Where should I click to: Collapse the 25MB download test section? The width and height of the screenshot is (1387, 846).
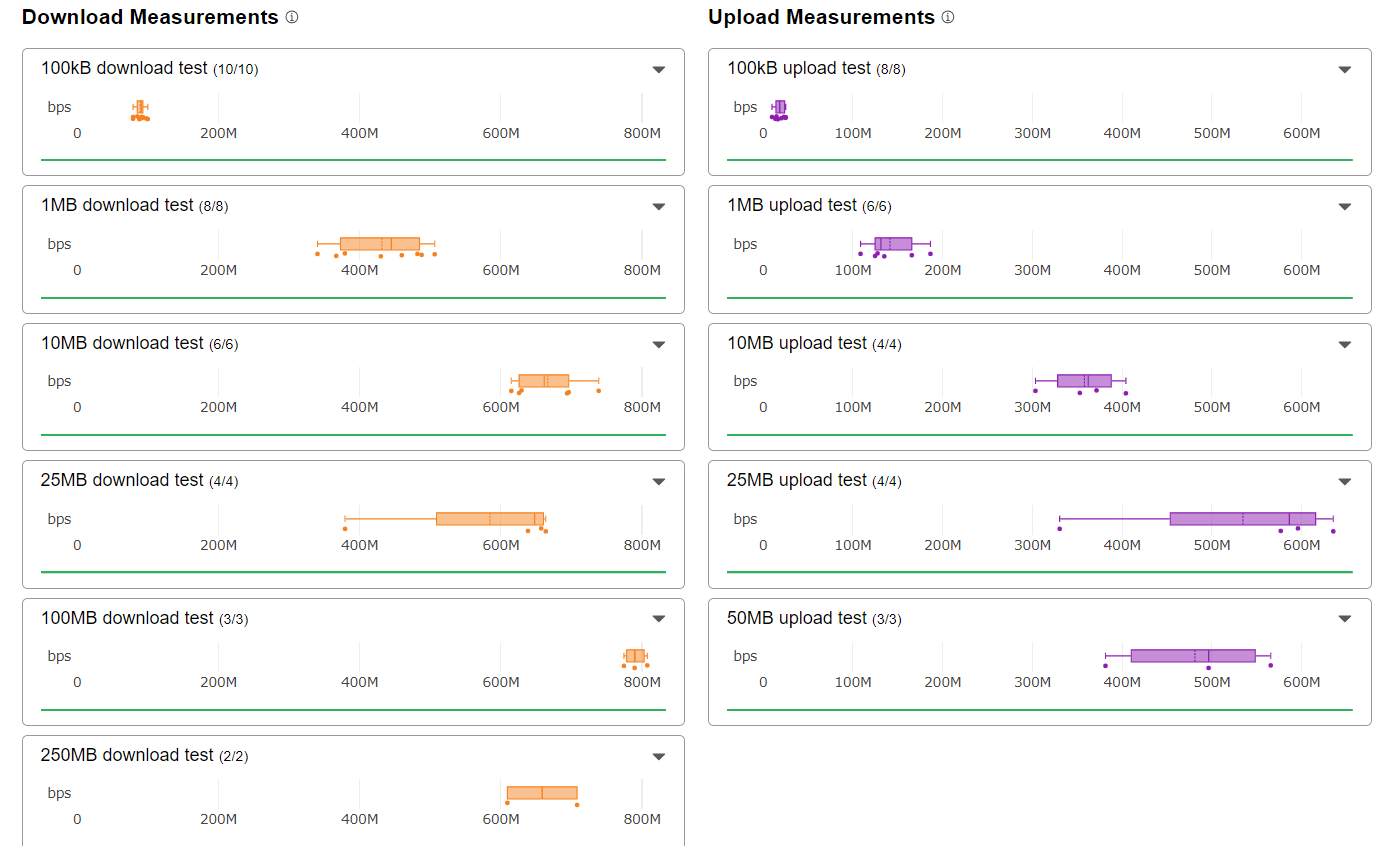(658, 481)
